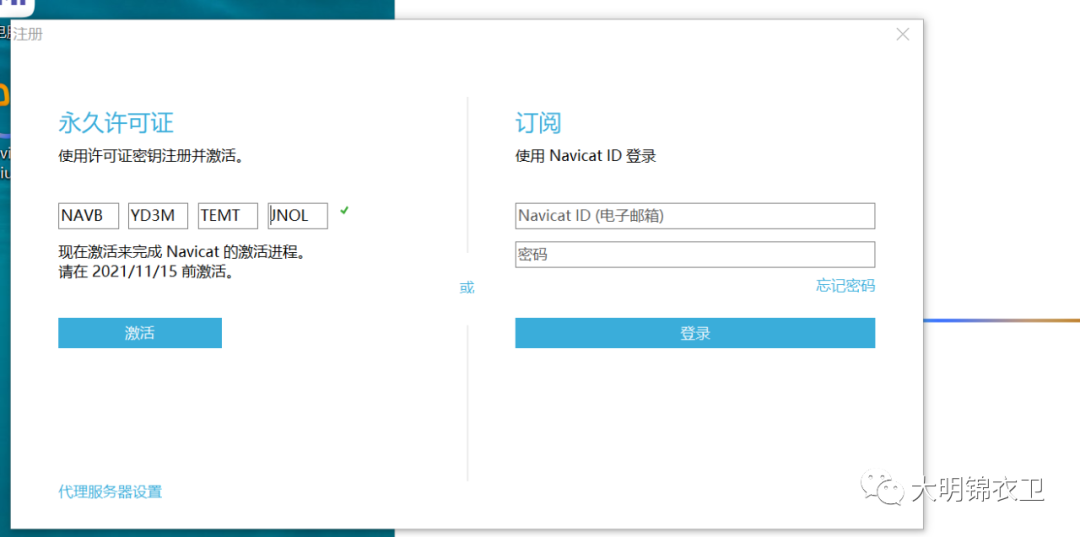1080x537 pixels.
Task: Close the registration dialog
Action: coord(902,34)
